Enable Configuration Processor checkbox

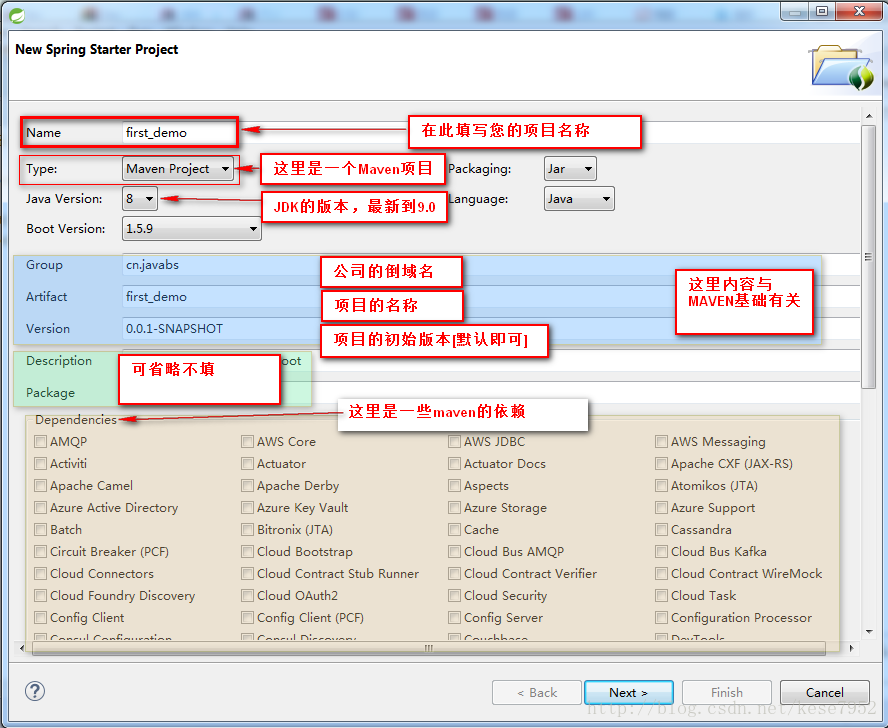click(661, 618)
